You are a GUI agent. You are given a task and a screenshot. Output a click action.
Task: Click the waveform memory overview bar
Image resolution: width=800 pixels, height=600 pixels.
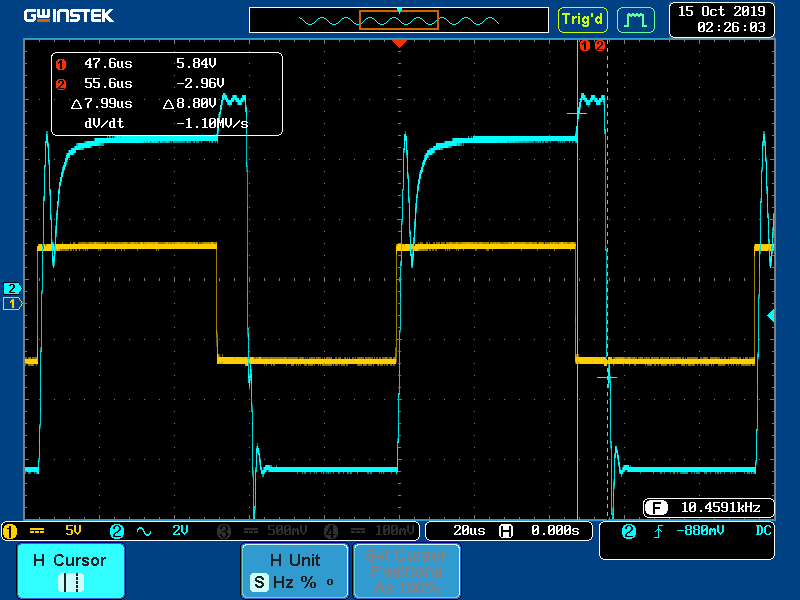pyautogui.click(x=399, y=20)
